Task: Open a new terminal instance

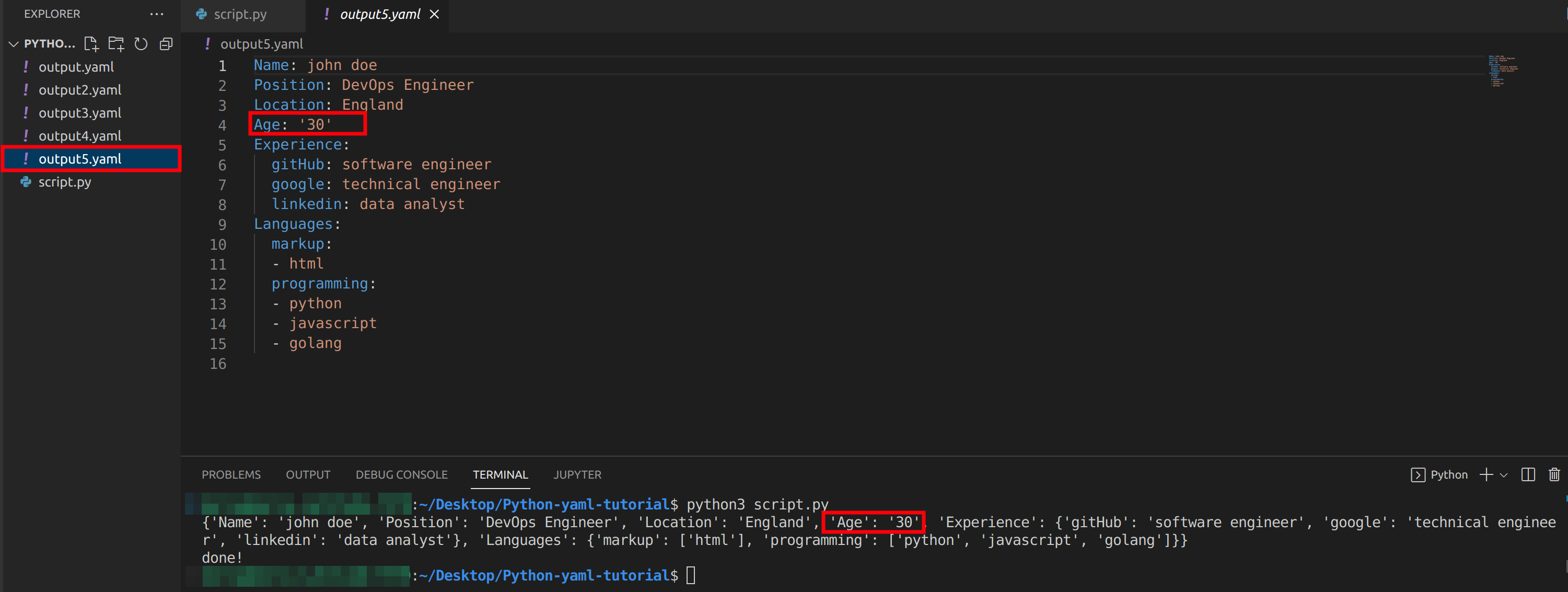Action: tap(1486, 474)
